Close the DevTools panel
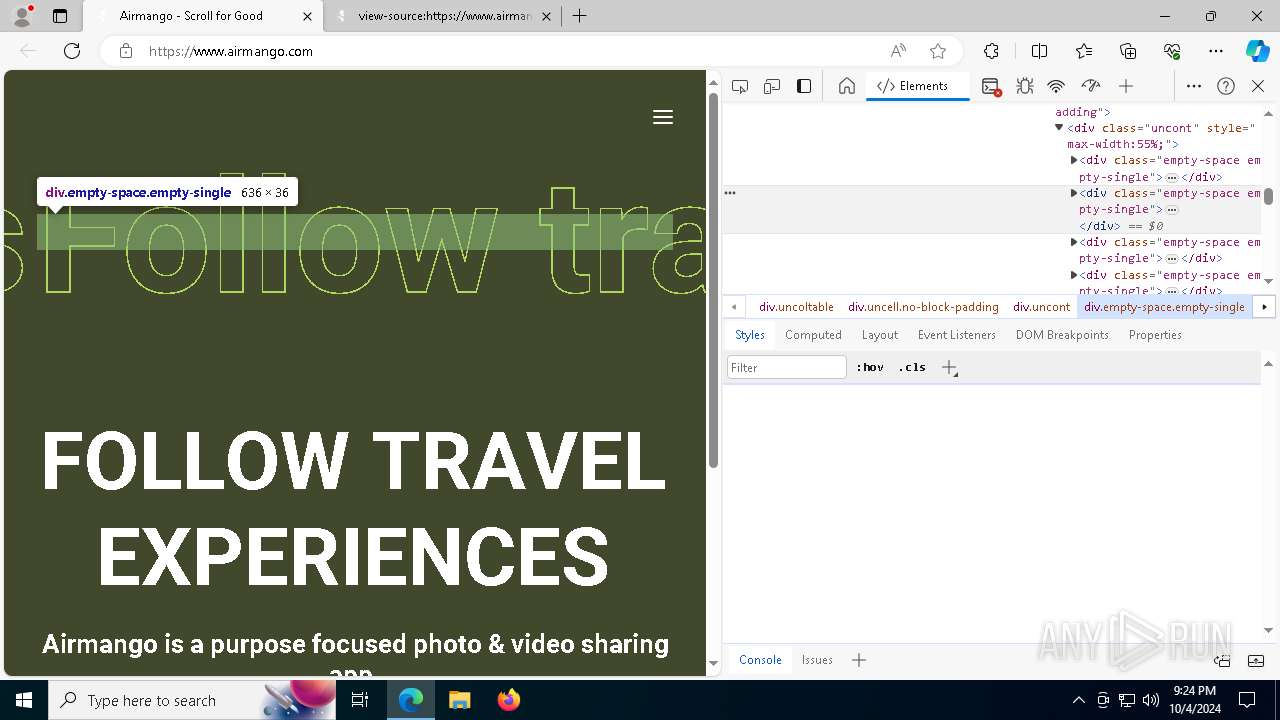Screen dimensions: 1280x720 click(x=1258, y=86)
